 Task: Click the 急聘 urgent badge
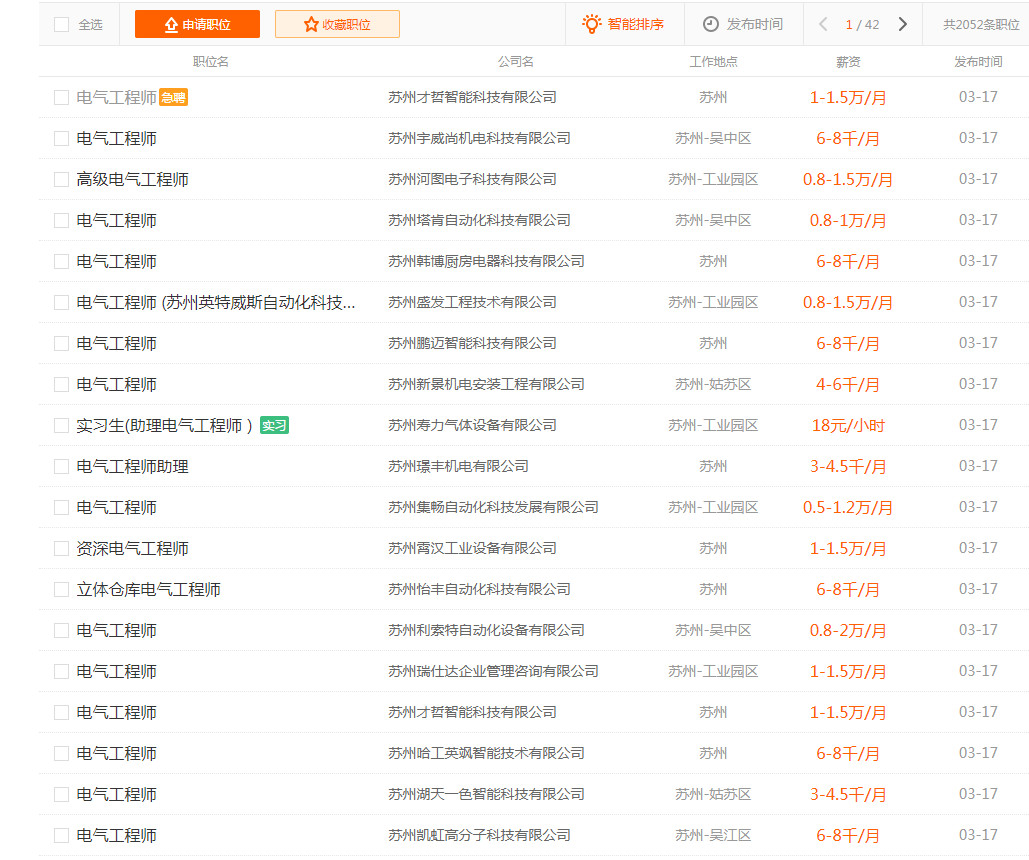coord(173,98)
